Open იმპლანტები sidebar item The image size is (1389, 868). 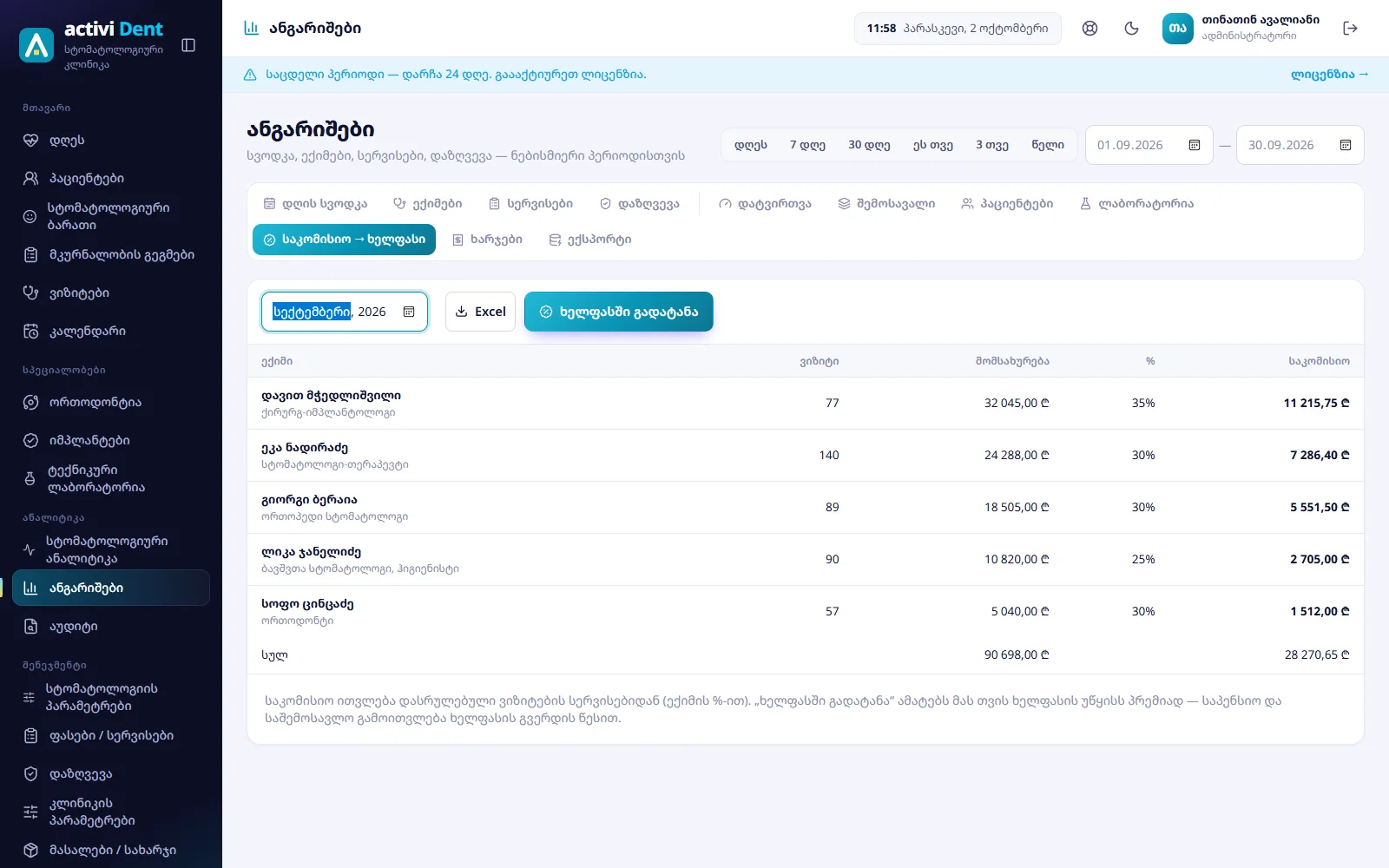pyautogui.click(x=111, y=440)
